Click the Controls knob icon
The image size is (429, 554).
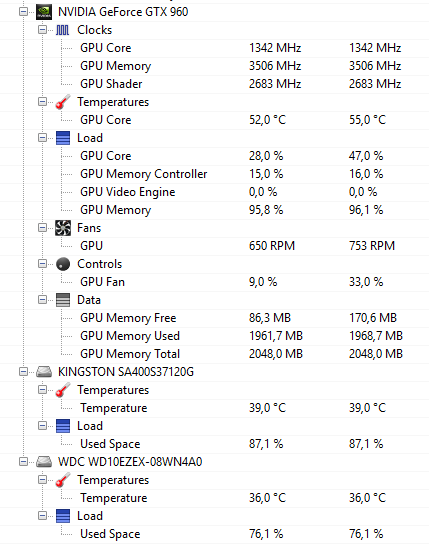pos(63,264)
